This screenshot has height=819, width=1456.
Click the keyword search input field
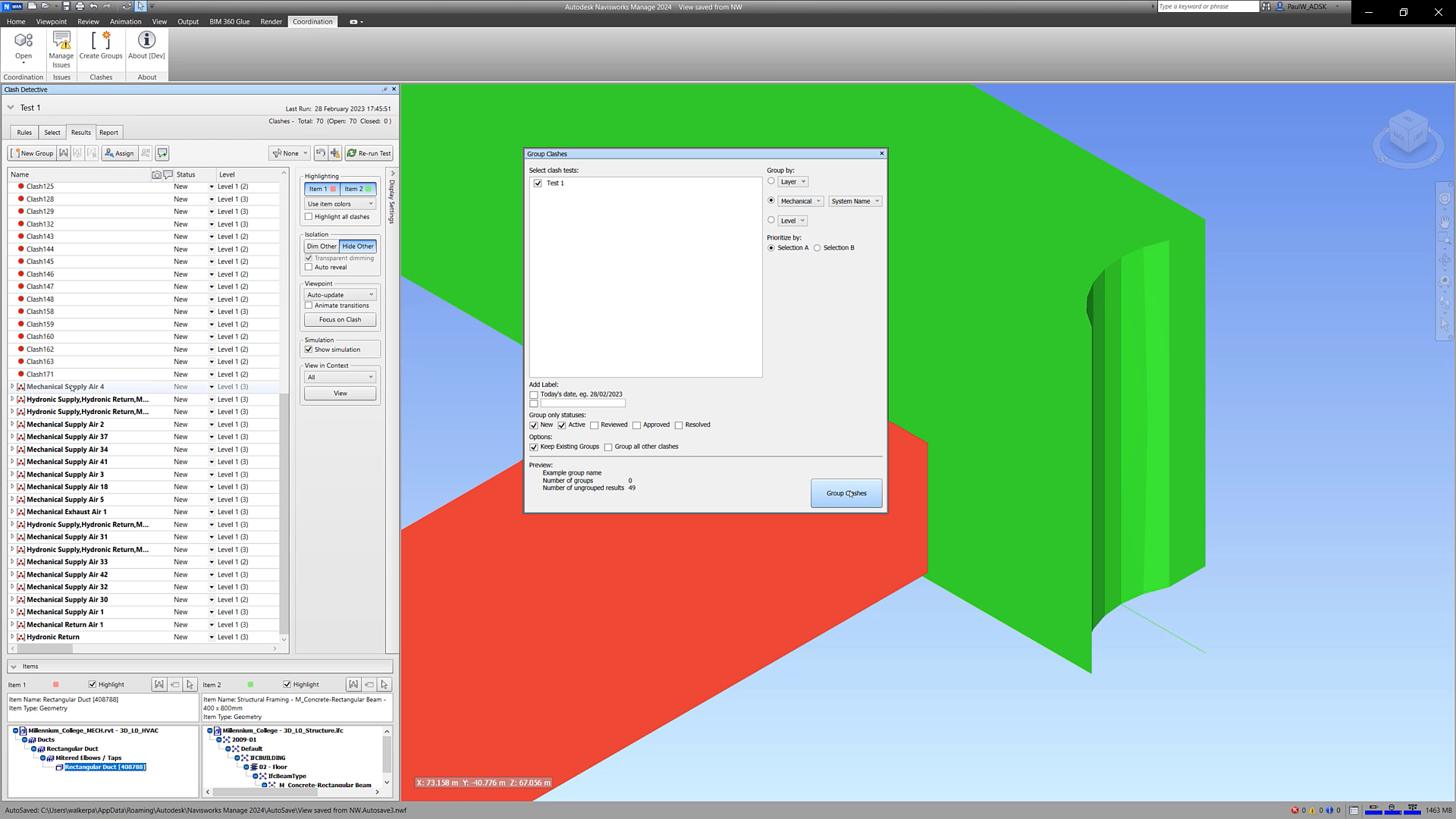[x=1207, y=7]
